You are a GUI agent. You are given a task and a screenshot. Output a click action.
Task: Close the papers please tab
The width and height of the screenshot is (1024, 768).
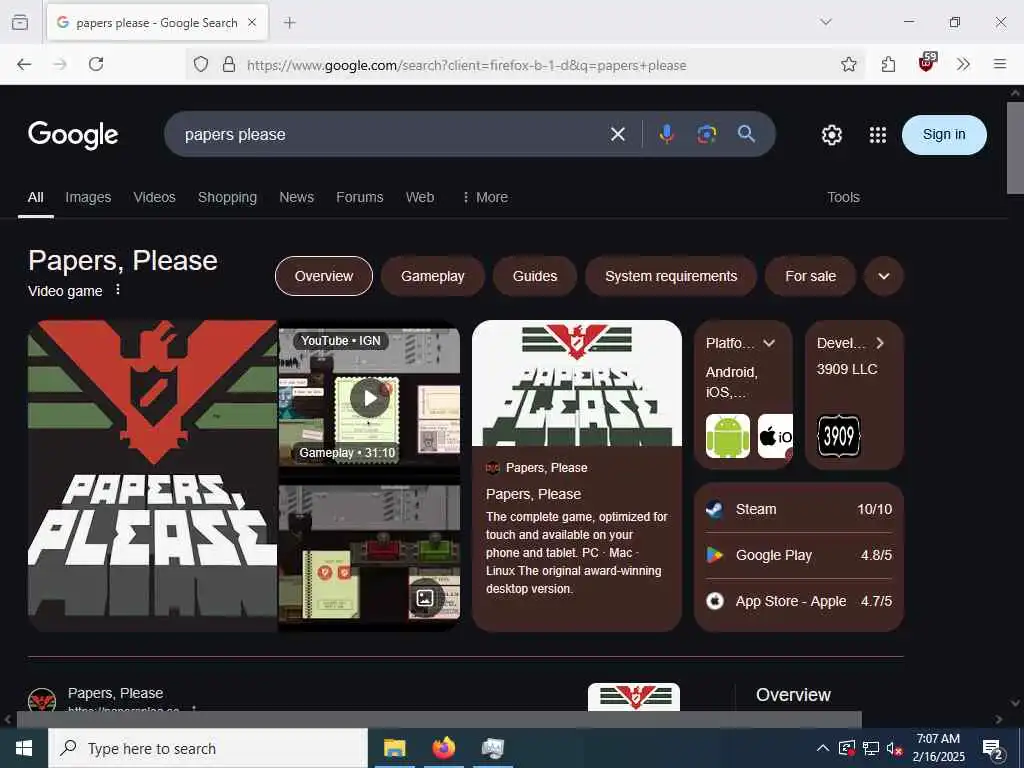point(252,23)
